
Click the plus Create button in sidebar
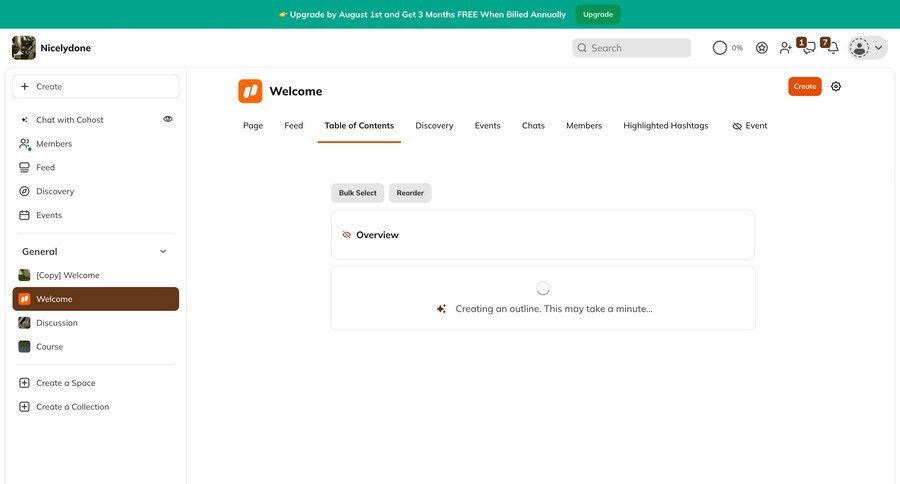(95, 86)
